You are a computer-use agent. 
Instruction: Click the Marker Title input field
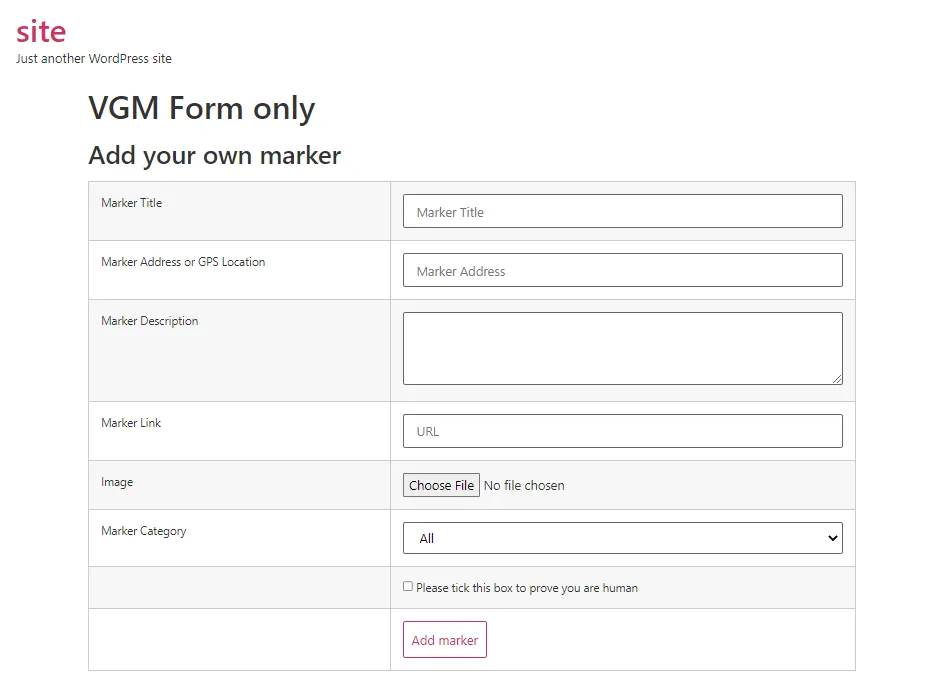(622, 211)
